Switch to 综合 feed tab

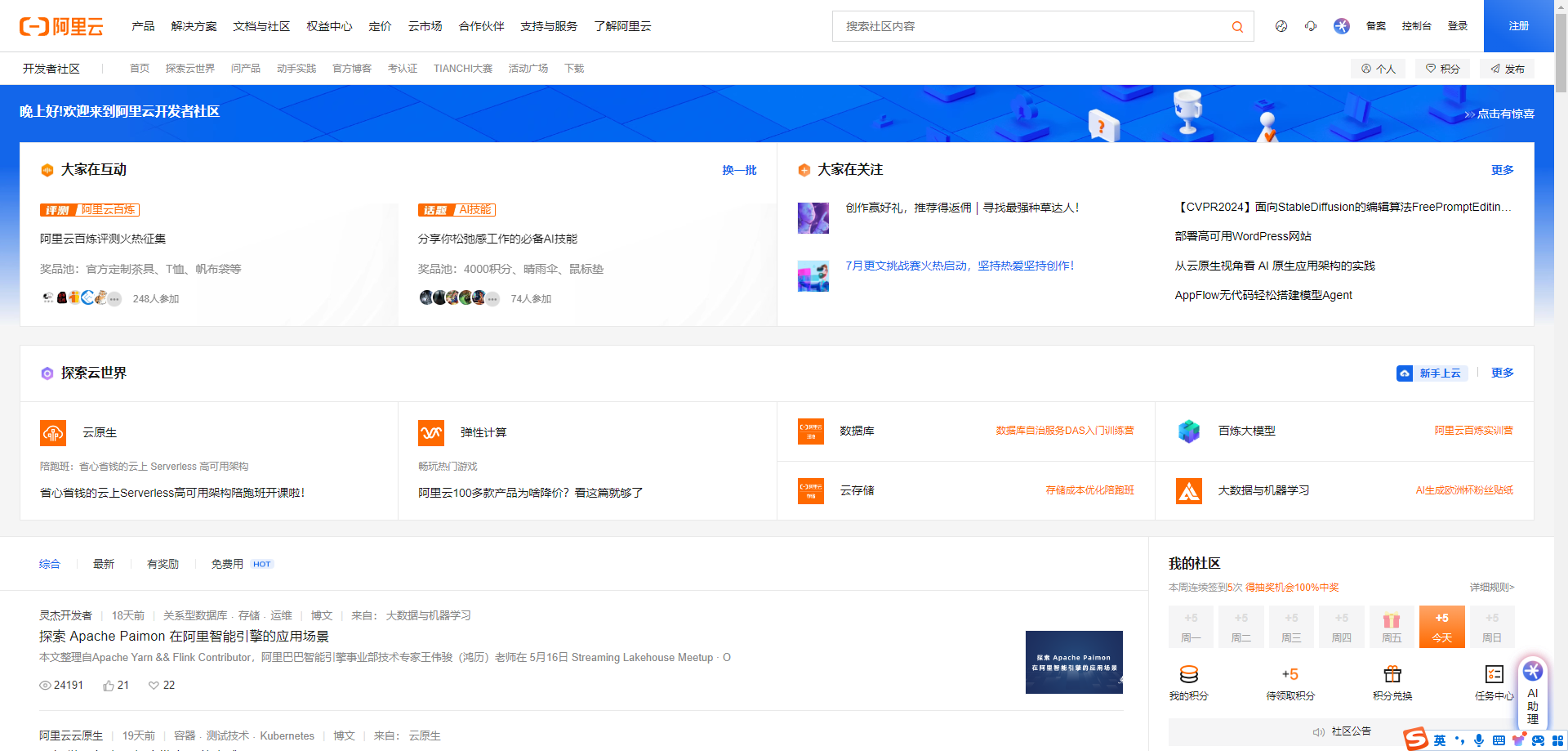coord(50,564)
